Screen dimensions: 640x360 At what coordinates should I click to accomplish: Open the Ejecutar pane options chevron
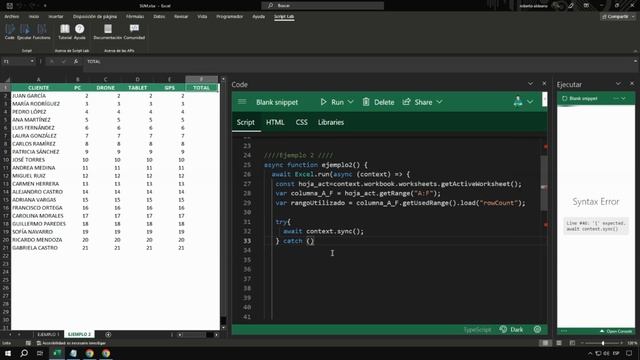click(618, 84)
